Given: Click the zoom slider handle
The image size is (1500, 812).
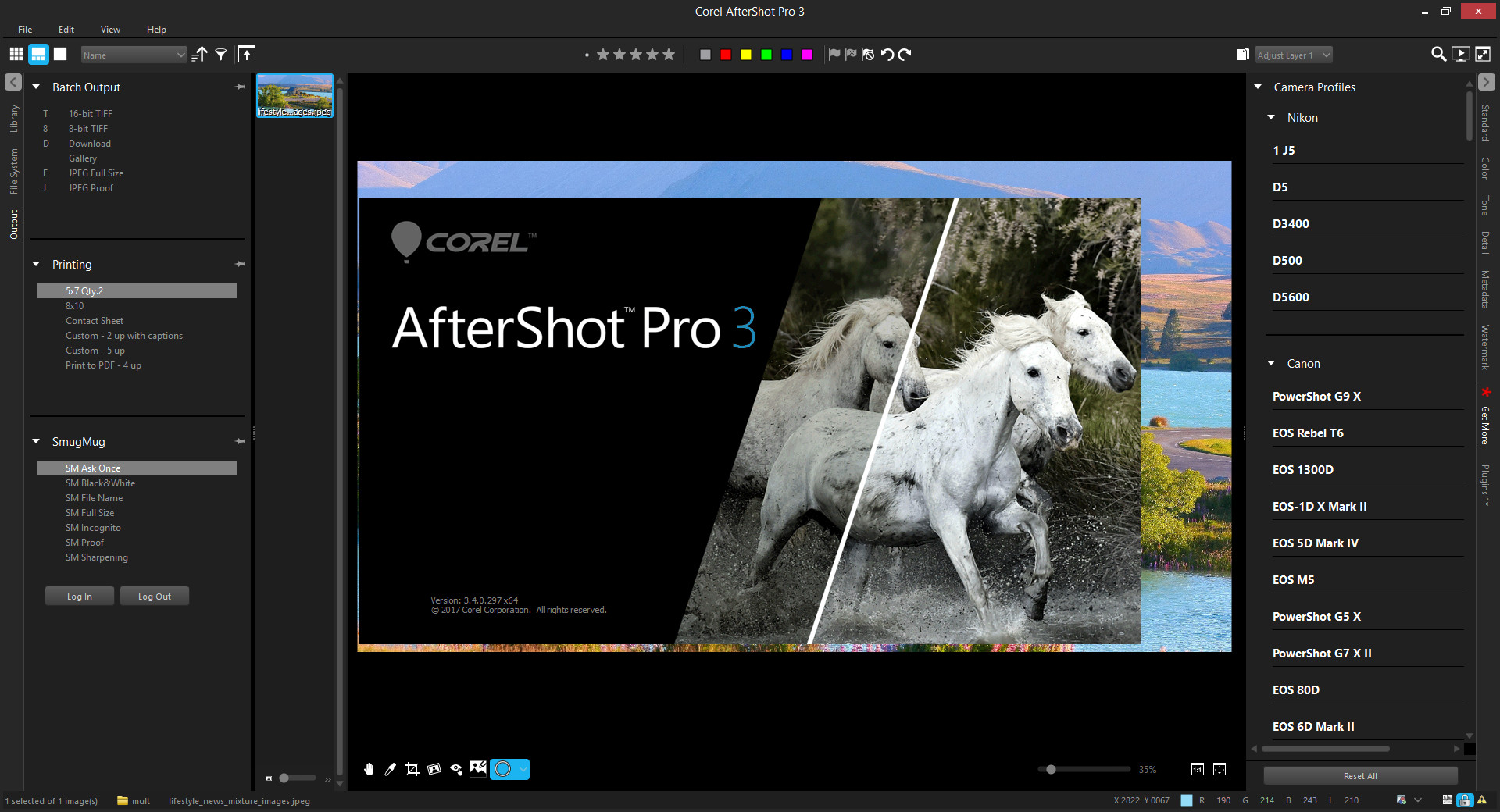Looking at the screenshot, I should click(x=1052, y=770).
